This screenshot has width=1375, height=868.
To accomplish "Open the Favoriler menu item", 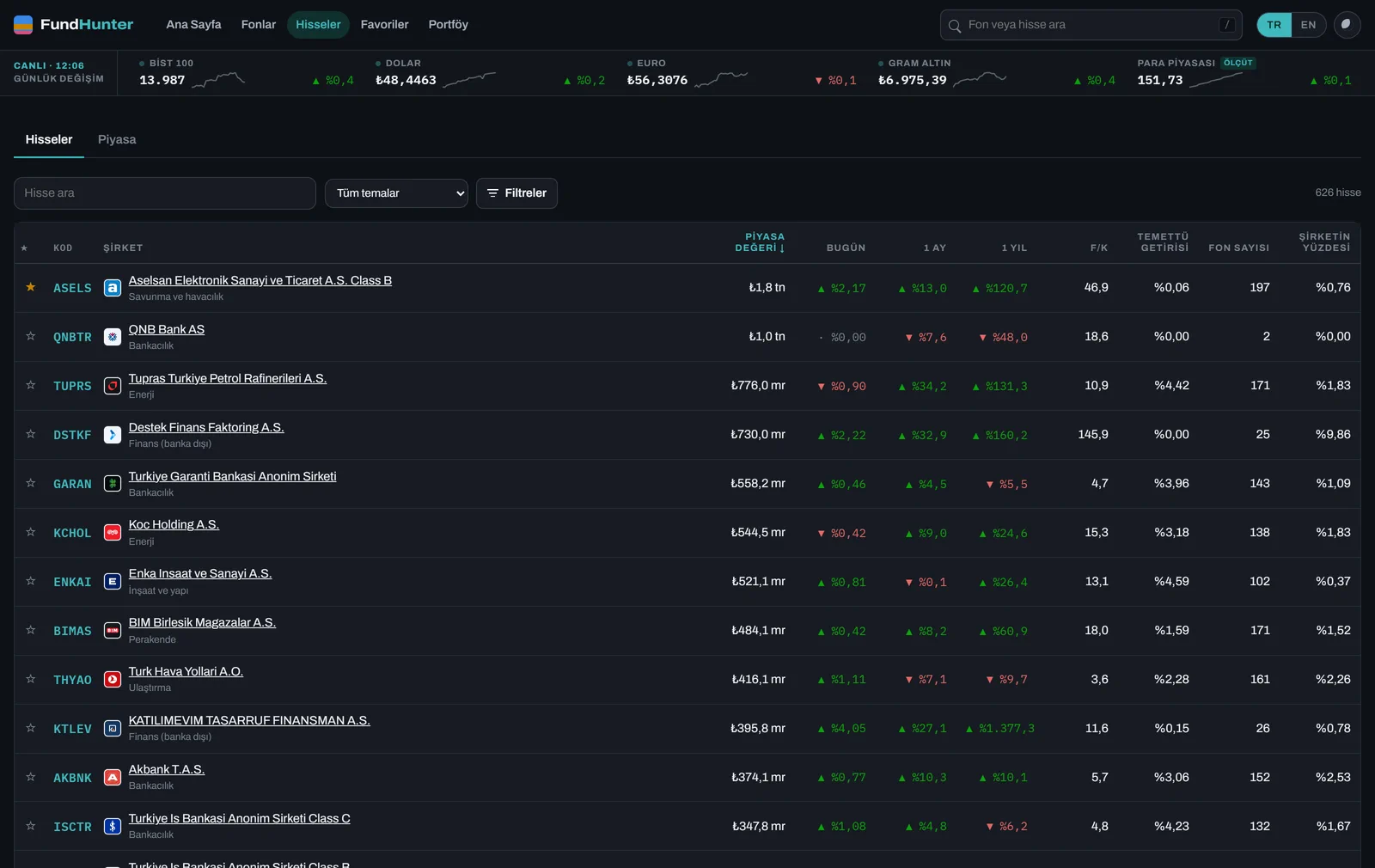I will (x=384, y=25).
